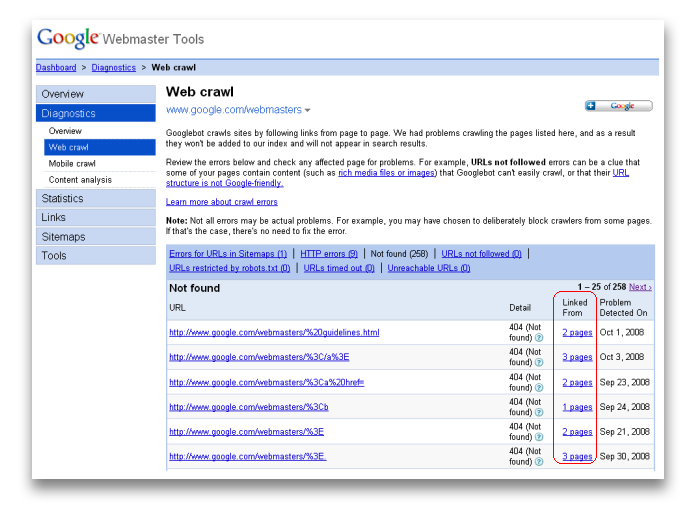Click the Add to Google plus button

[x=618, y=106]
